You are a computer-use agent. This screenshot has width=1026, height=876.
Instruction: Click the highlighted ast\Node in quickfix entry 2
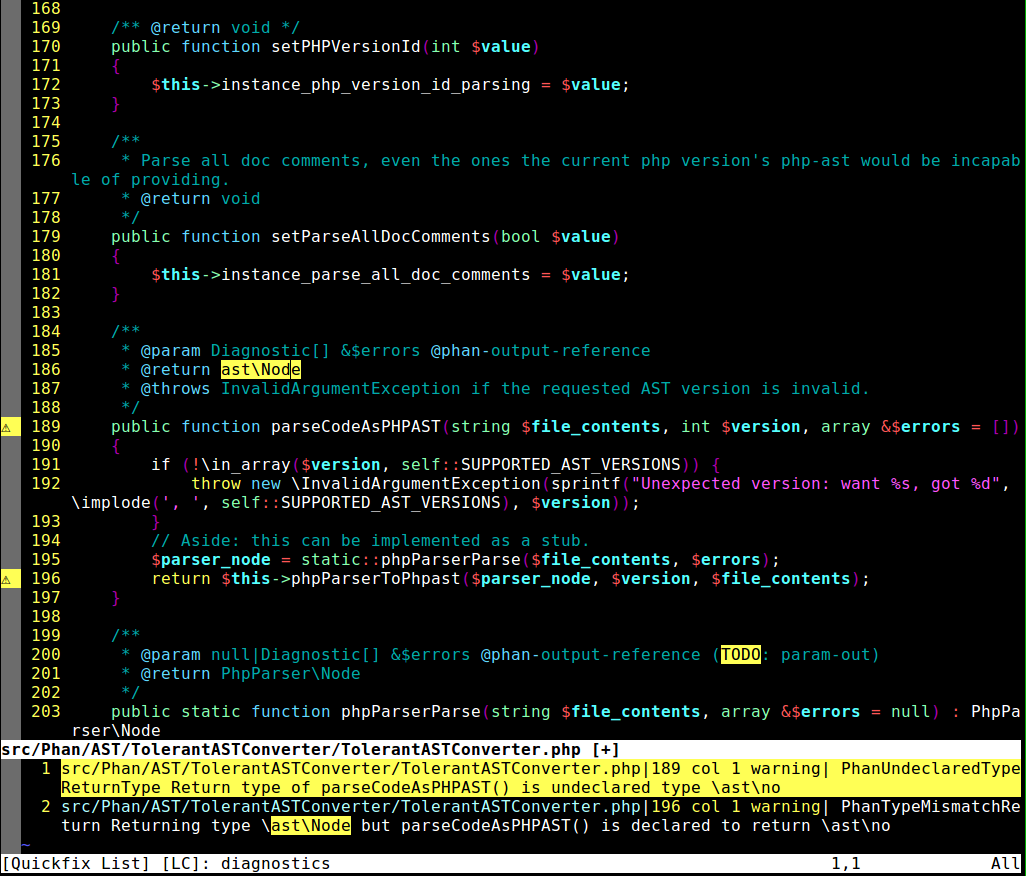310,826
